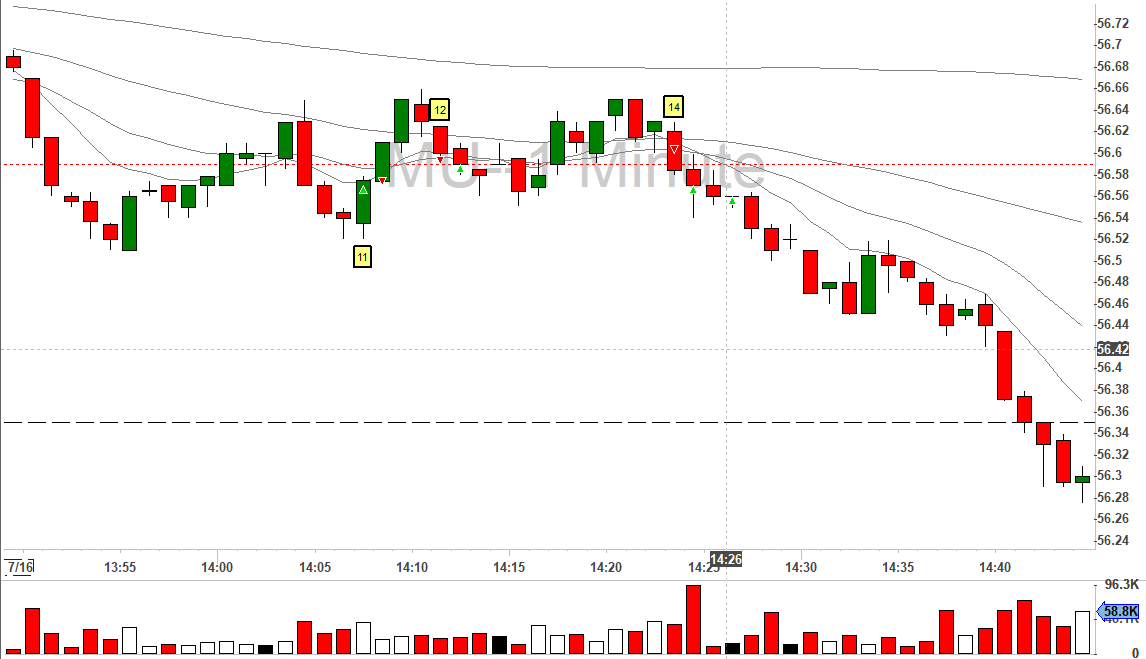
Task: Click the 7/16 date link on time axis
Action: click(20, 567)
